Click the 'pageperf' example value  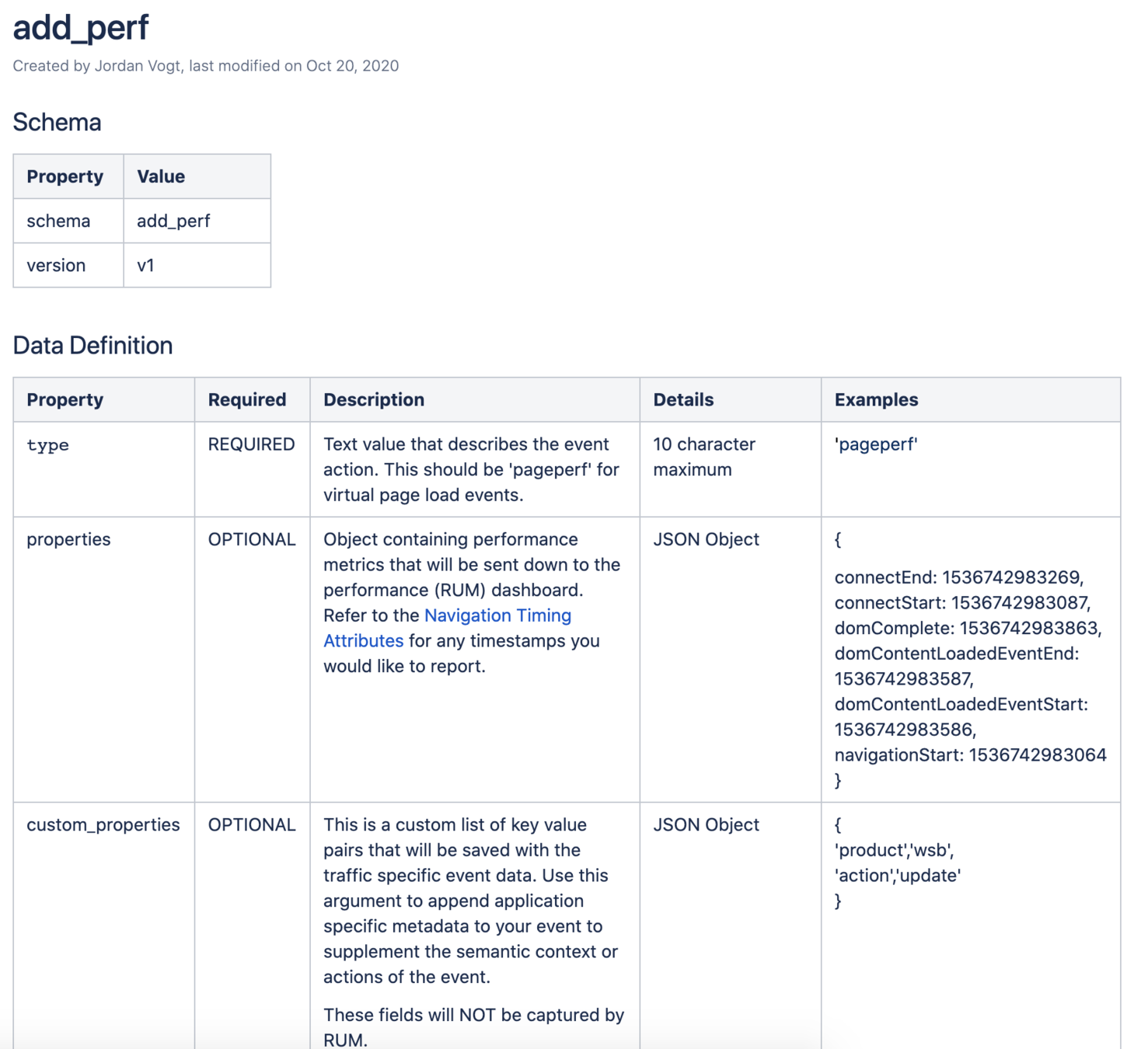coord(876,444)
